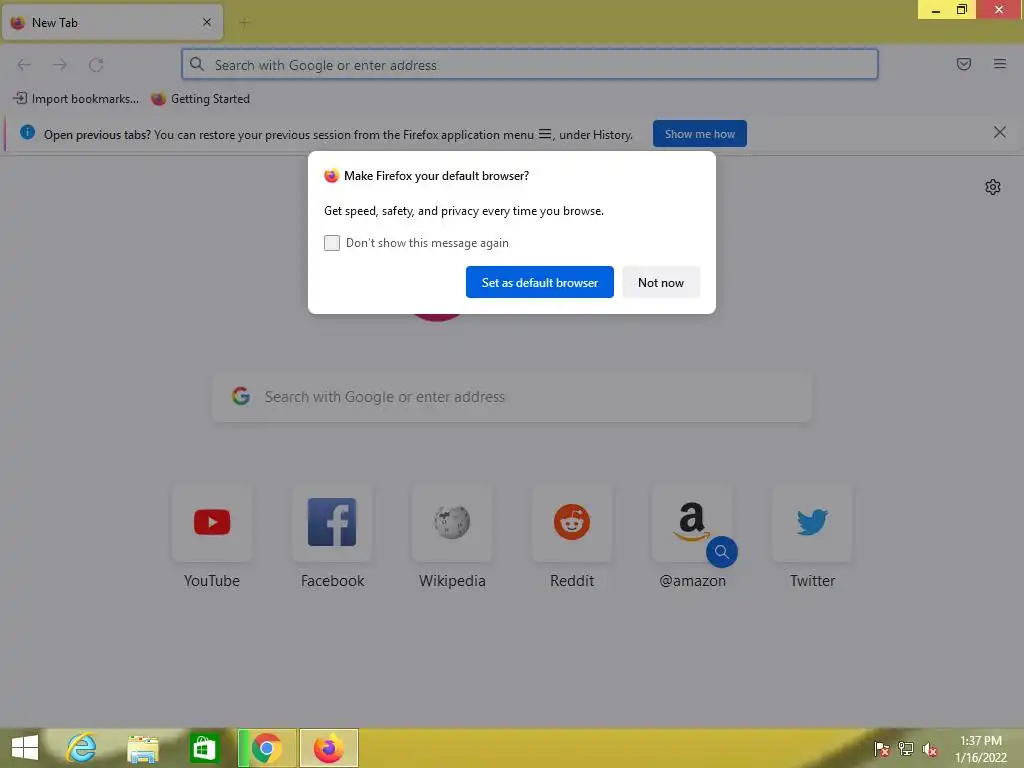Click Set as default browser button

pos(539,282)
